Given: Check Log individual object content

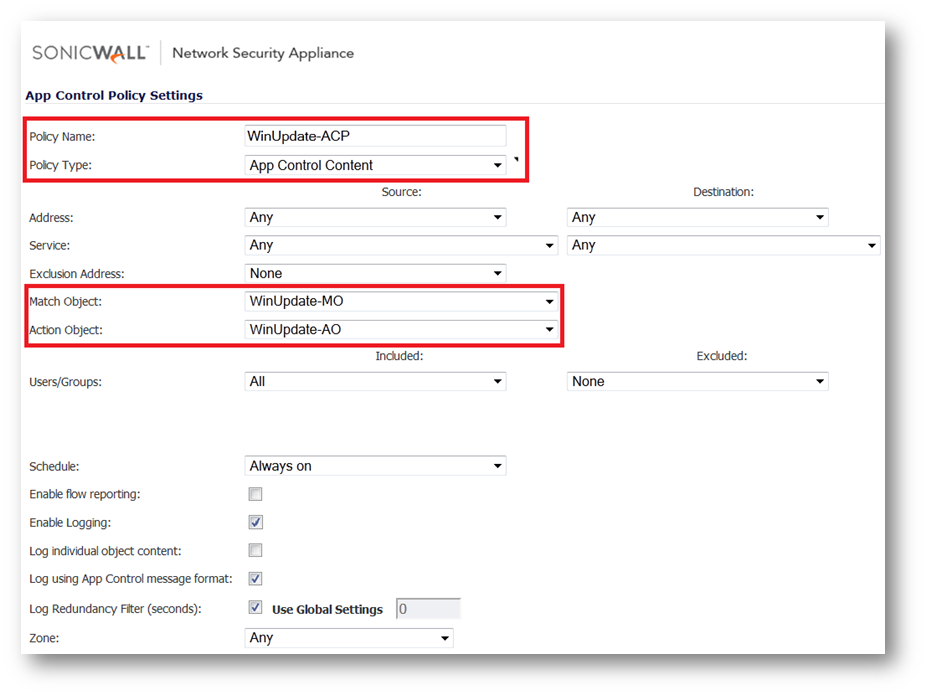Looking at the screenshot, I should click(x=256, y=550).
